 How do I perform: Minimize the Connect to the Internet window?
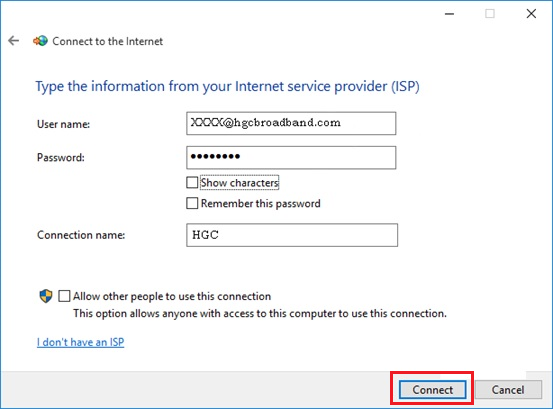[449, 14]
